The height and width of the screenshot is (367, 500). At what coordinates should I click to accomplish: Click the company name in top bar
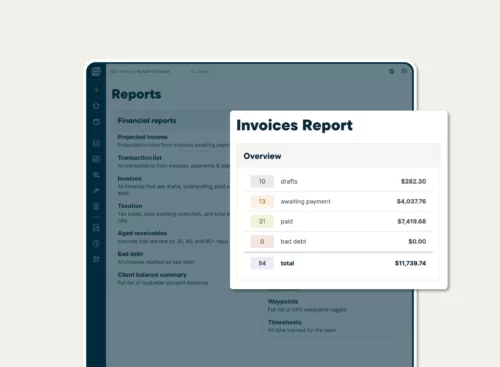[x=140, y=71]
